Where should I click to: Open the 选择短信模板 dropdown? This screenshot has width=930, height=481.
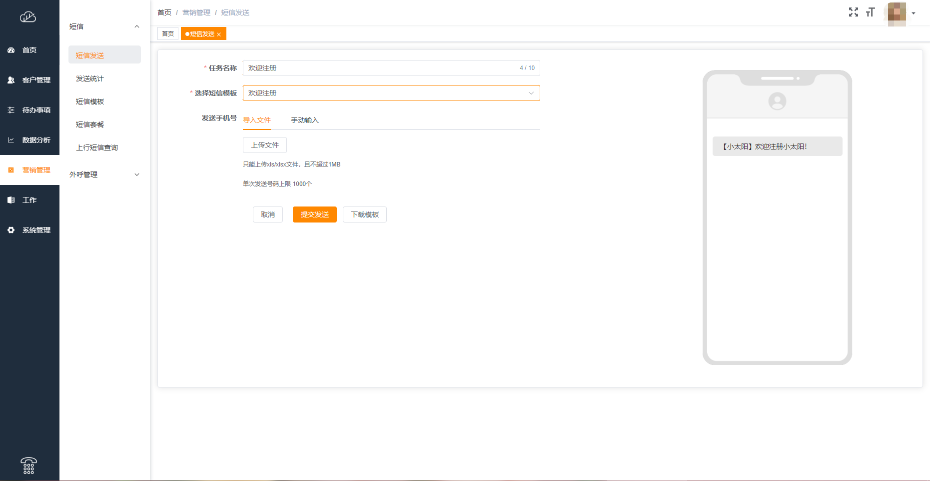tap(390, 93)
